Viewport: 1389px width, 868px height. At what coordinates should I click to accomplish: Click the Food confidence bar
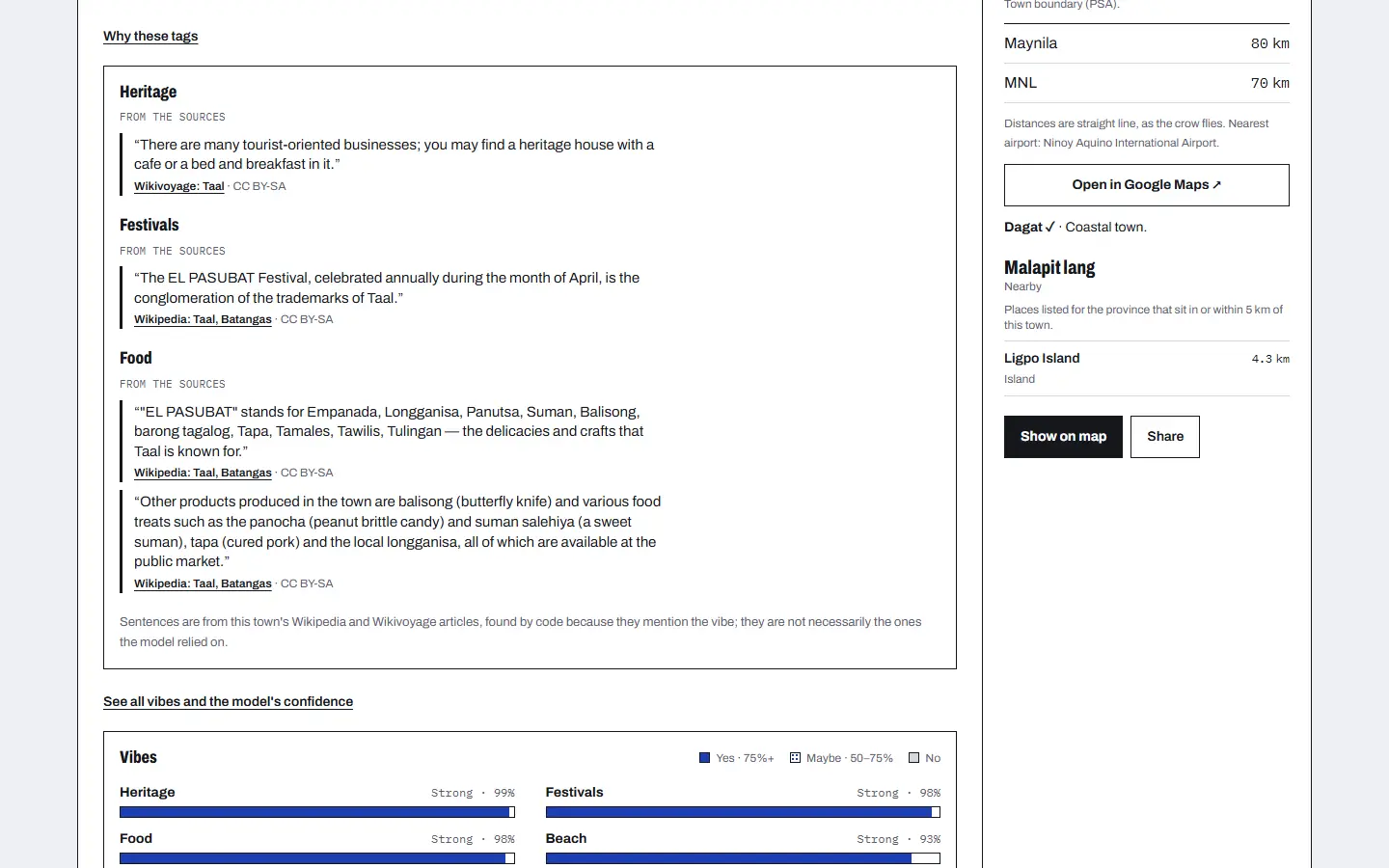(317, 858)
